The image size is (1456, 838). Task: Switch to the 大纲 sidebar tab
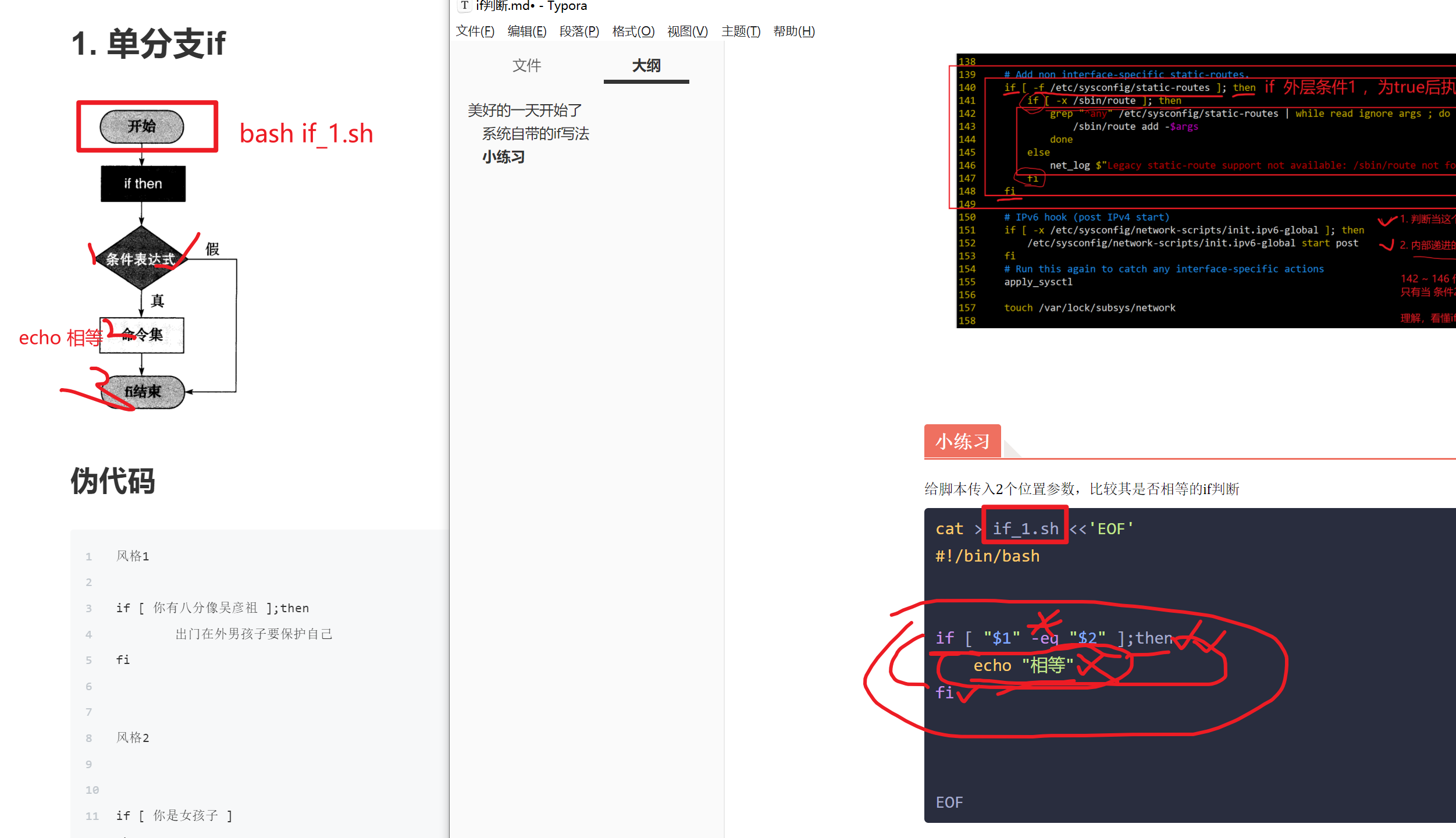[646, 66]
